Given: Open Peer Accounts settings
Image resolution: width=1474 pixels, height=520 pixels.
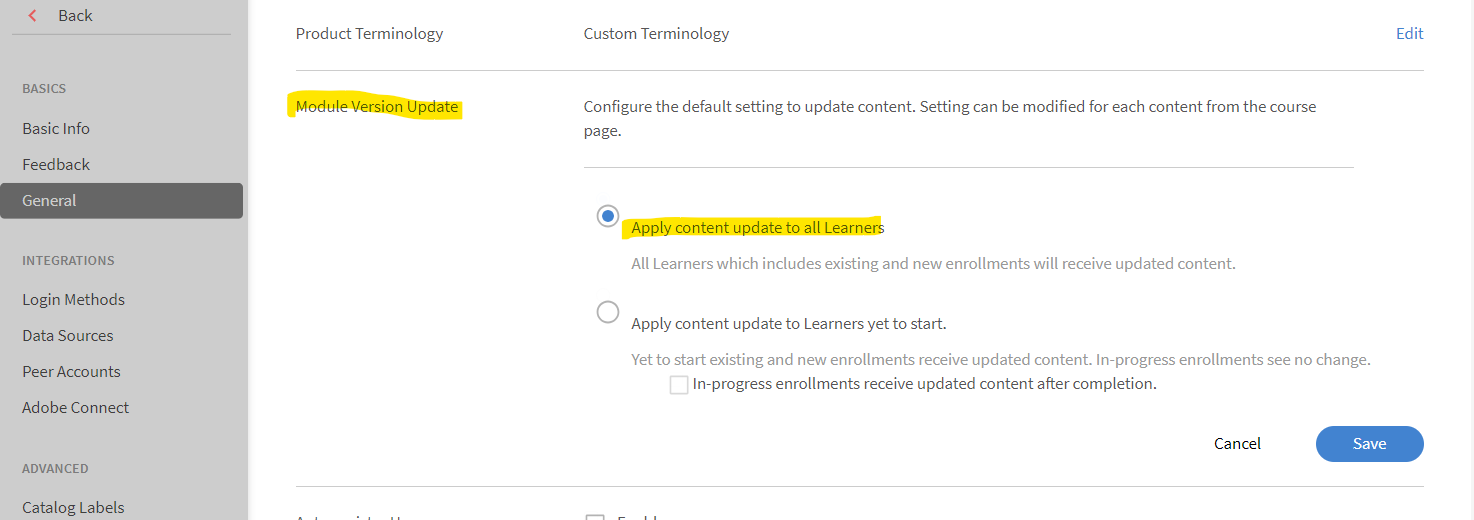Looking at the screenshot, I should pos(71,372).
